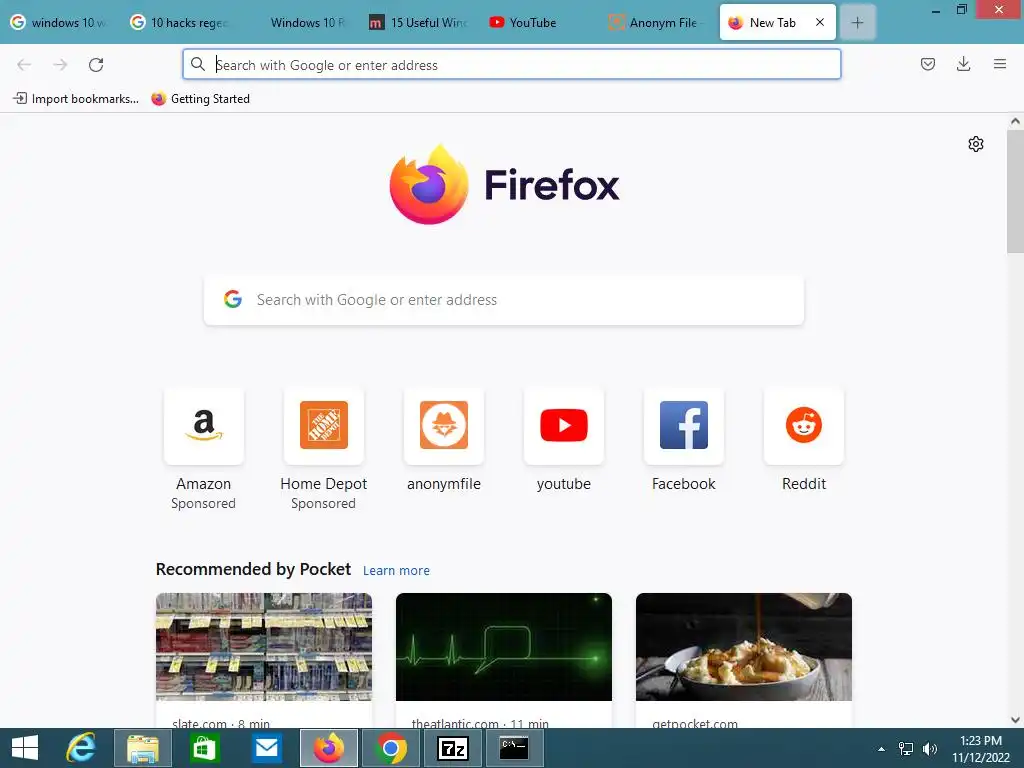Open Mail app from taskbar
The image size is (1024, 768).
(x=267, y=748)
